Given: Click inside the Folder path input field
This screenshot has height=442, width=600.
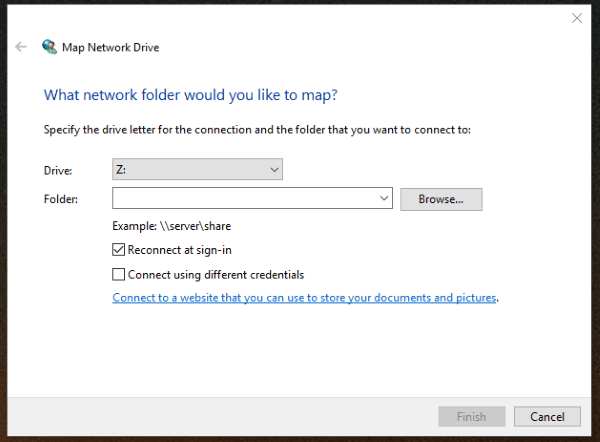Looking at the screenshot, I should click(x=245, y=199).
